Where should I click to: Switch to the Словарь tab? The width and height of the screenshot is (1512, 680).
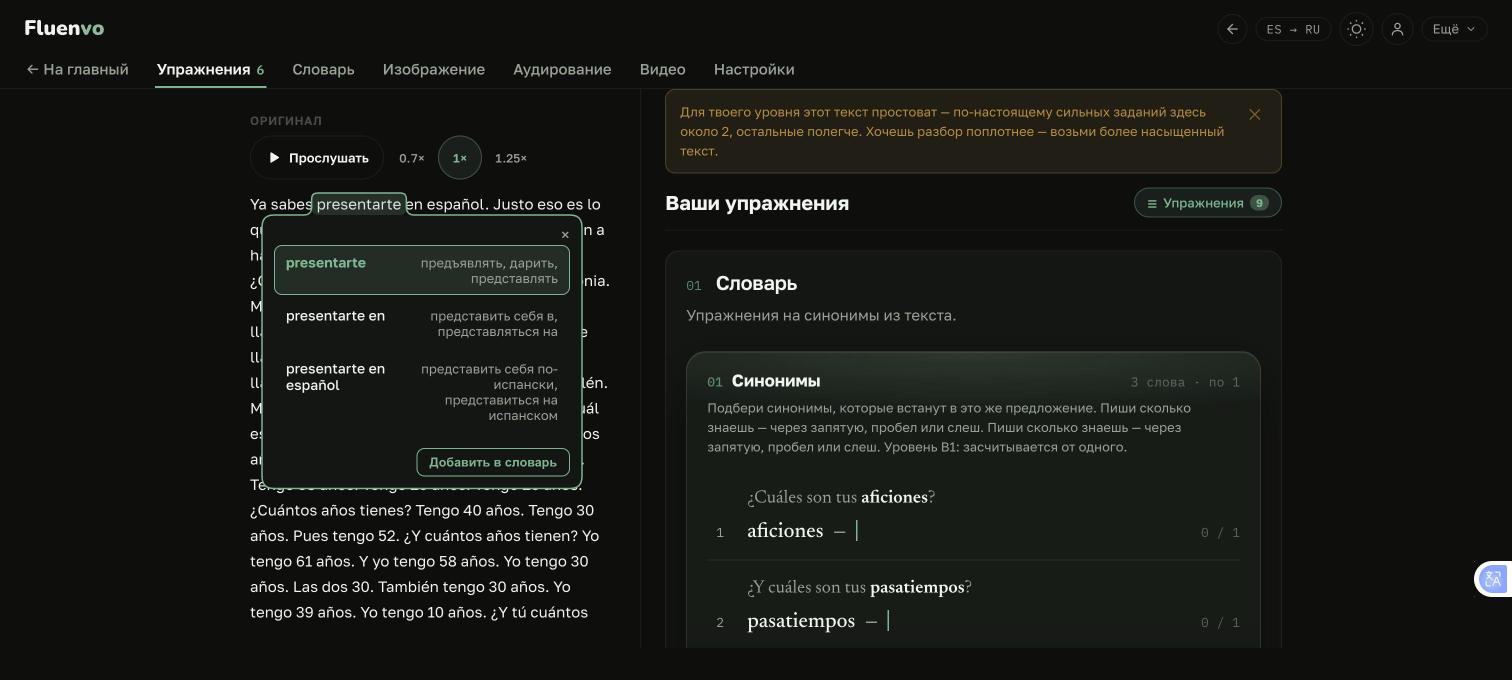pyautogui.click(x=323, y=69)
